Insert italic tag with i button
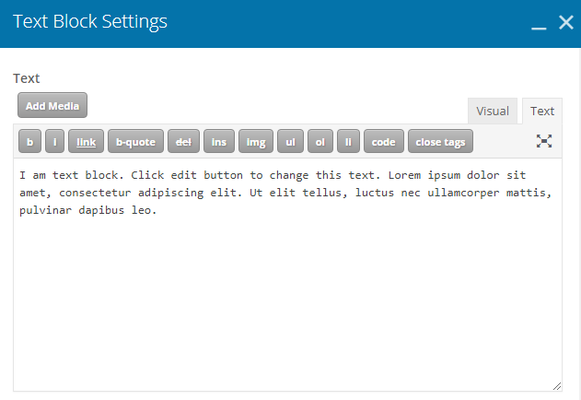 point(55,141)
